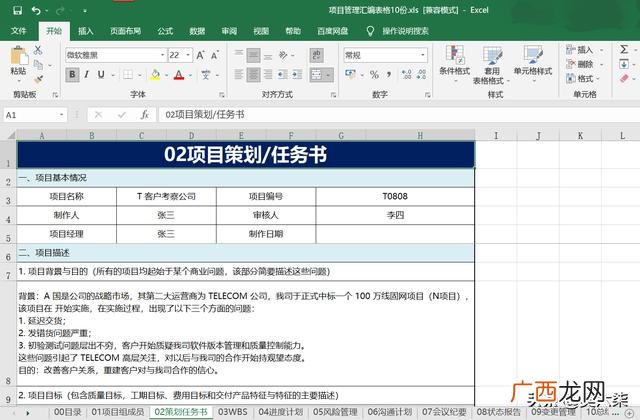Apply comma style separator
The image size is (640, 420).
coord(389,75)
